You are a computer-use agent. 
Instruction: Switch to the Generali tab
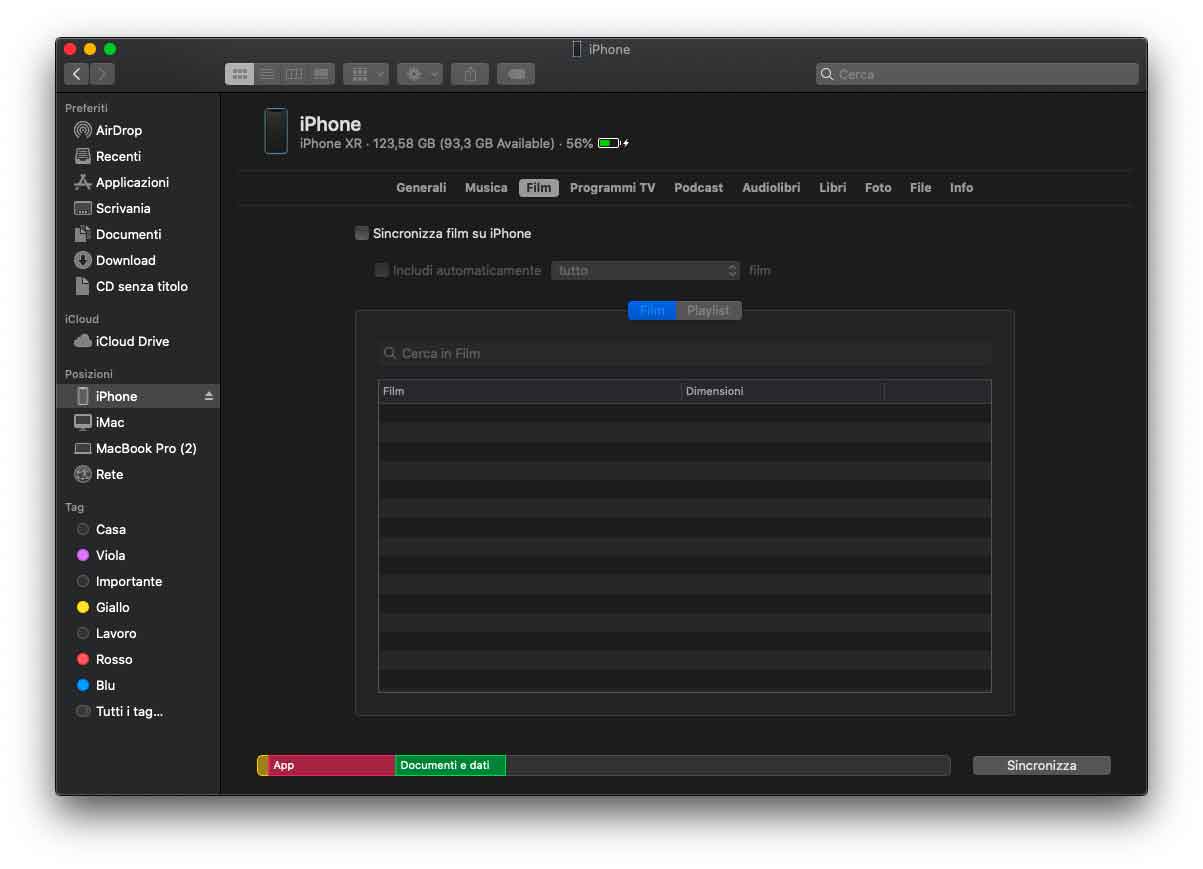[421, 188]
